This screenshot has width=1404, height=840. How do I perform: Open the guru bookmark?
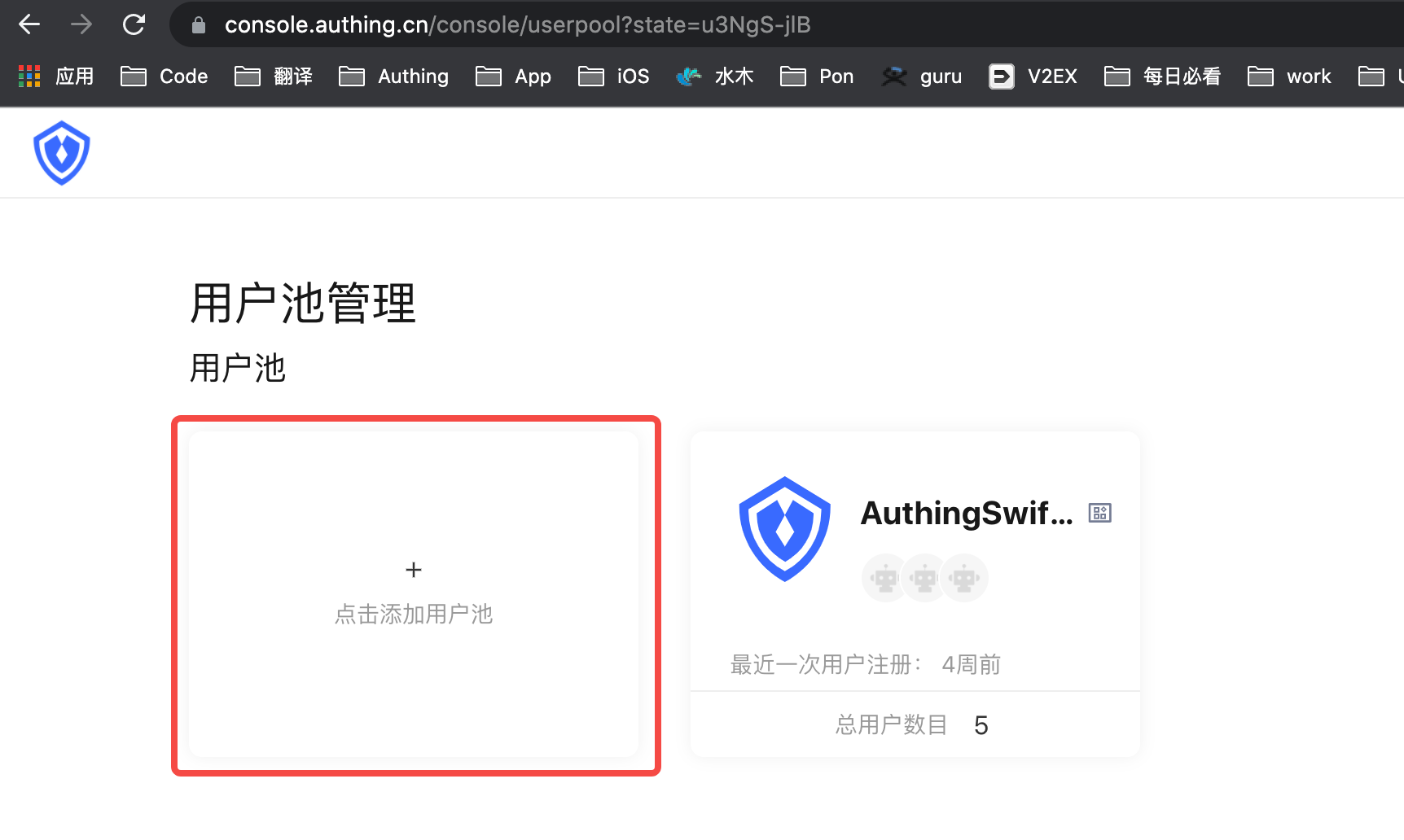pyautogui.click(x=921, y=77)
